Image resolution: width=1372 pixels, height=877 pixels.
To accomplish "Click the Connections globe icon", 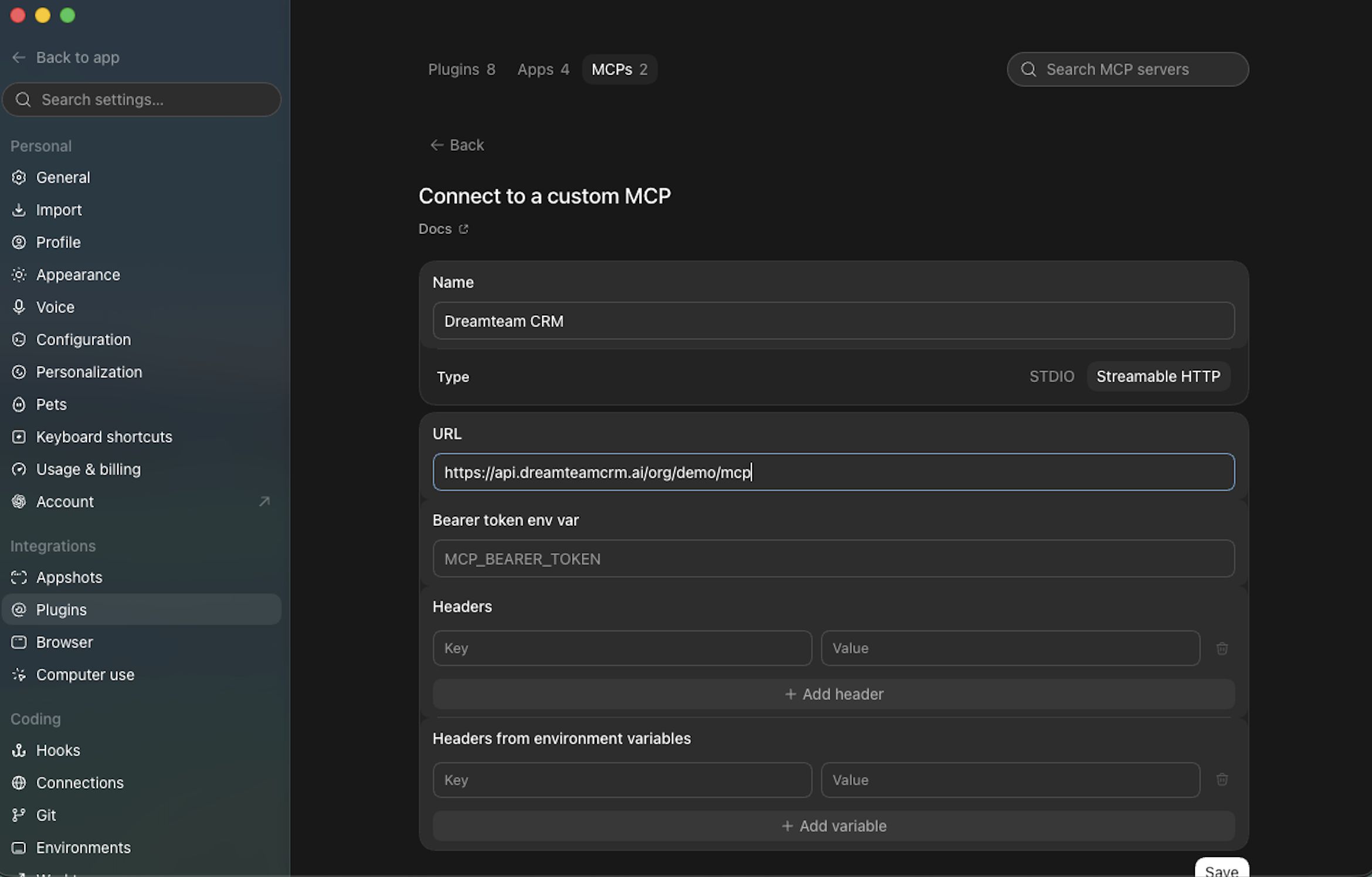I will (19, 783).
